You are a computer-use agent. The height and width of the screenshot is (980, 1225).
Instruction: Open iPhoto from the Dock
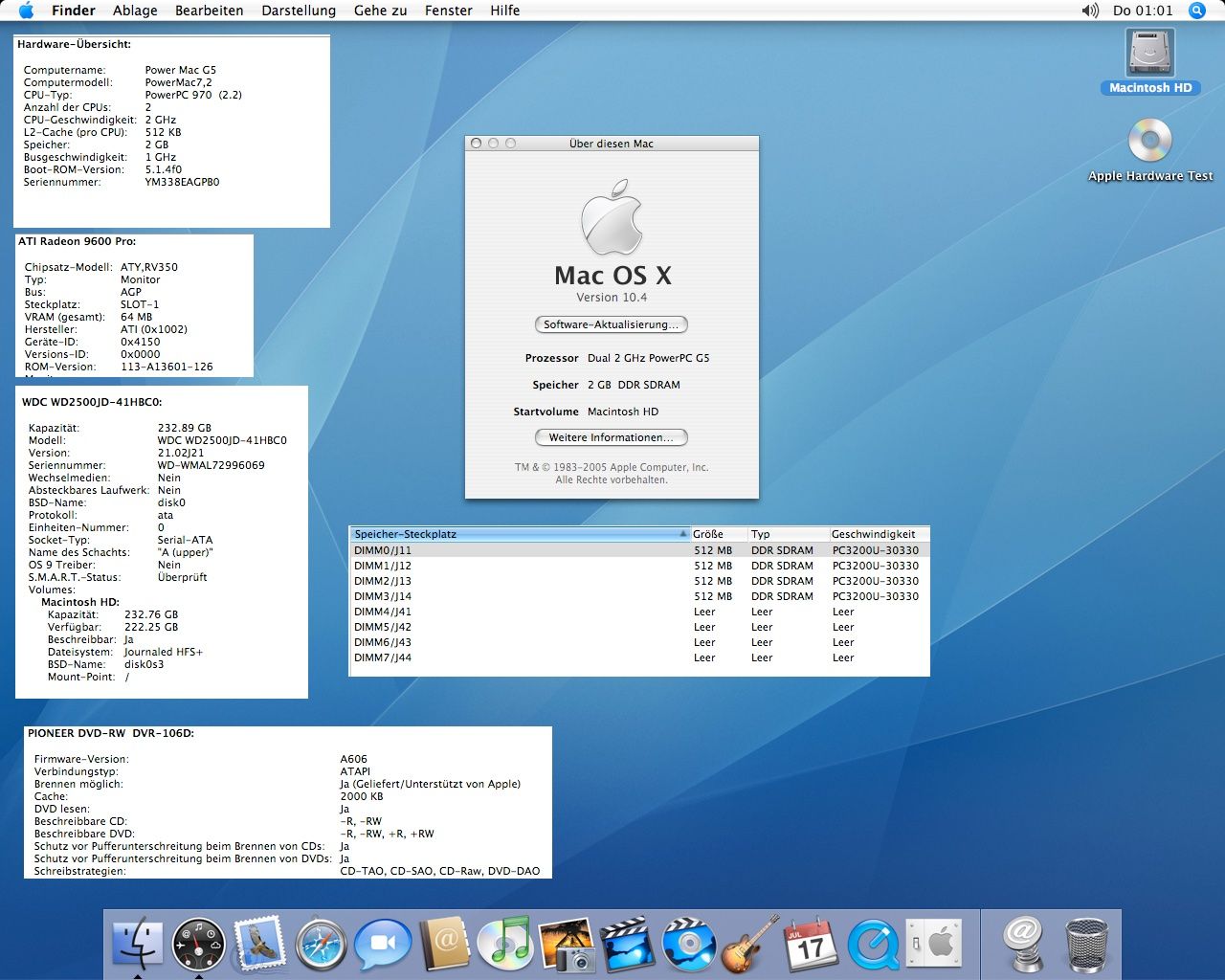coord(567,944)
